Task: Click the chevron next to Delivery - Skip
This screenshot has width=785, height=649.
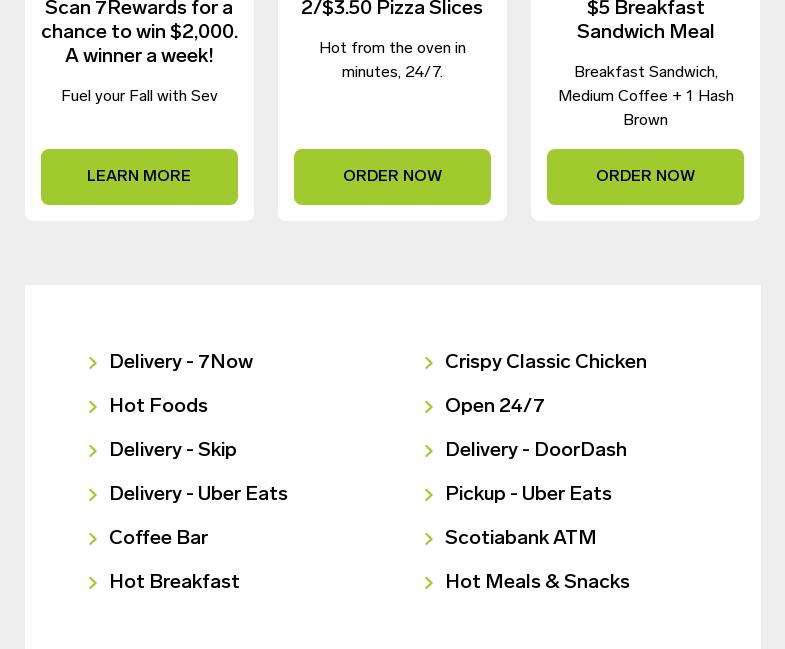Action: tap(93, 451)
